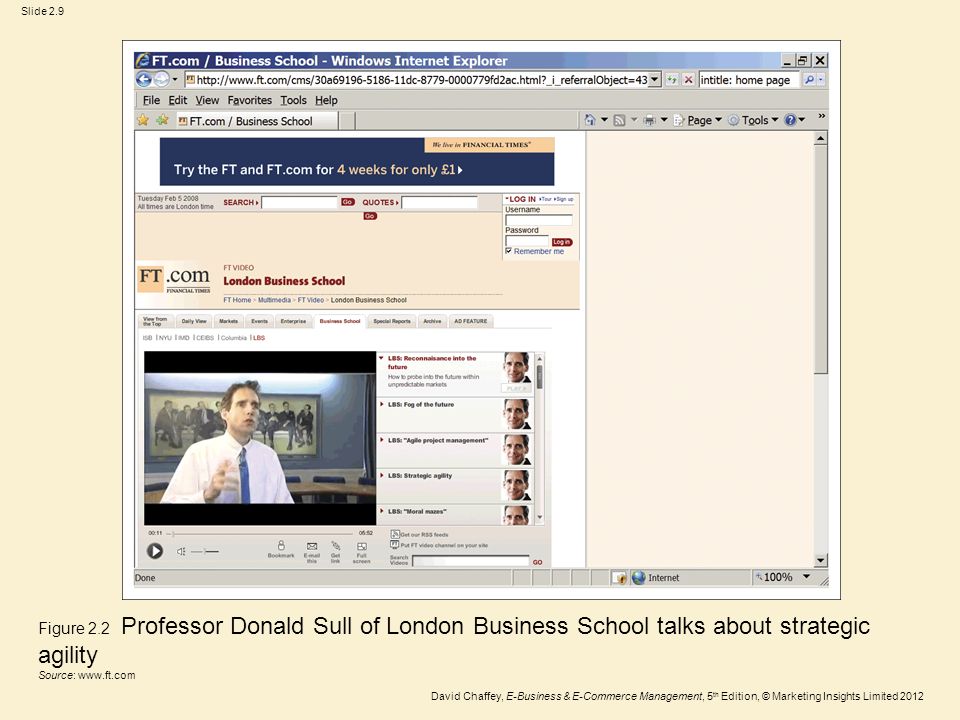Viewport: 960px width, 720px height.
Task: Open recent pages dropdown beside Forward button
Action: (x=175, y=80)
